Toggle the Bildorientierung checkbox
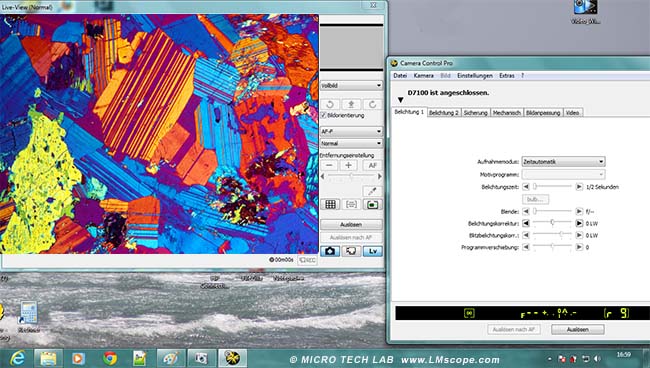This screenshot has height=368, width=650. 323,115
